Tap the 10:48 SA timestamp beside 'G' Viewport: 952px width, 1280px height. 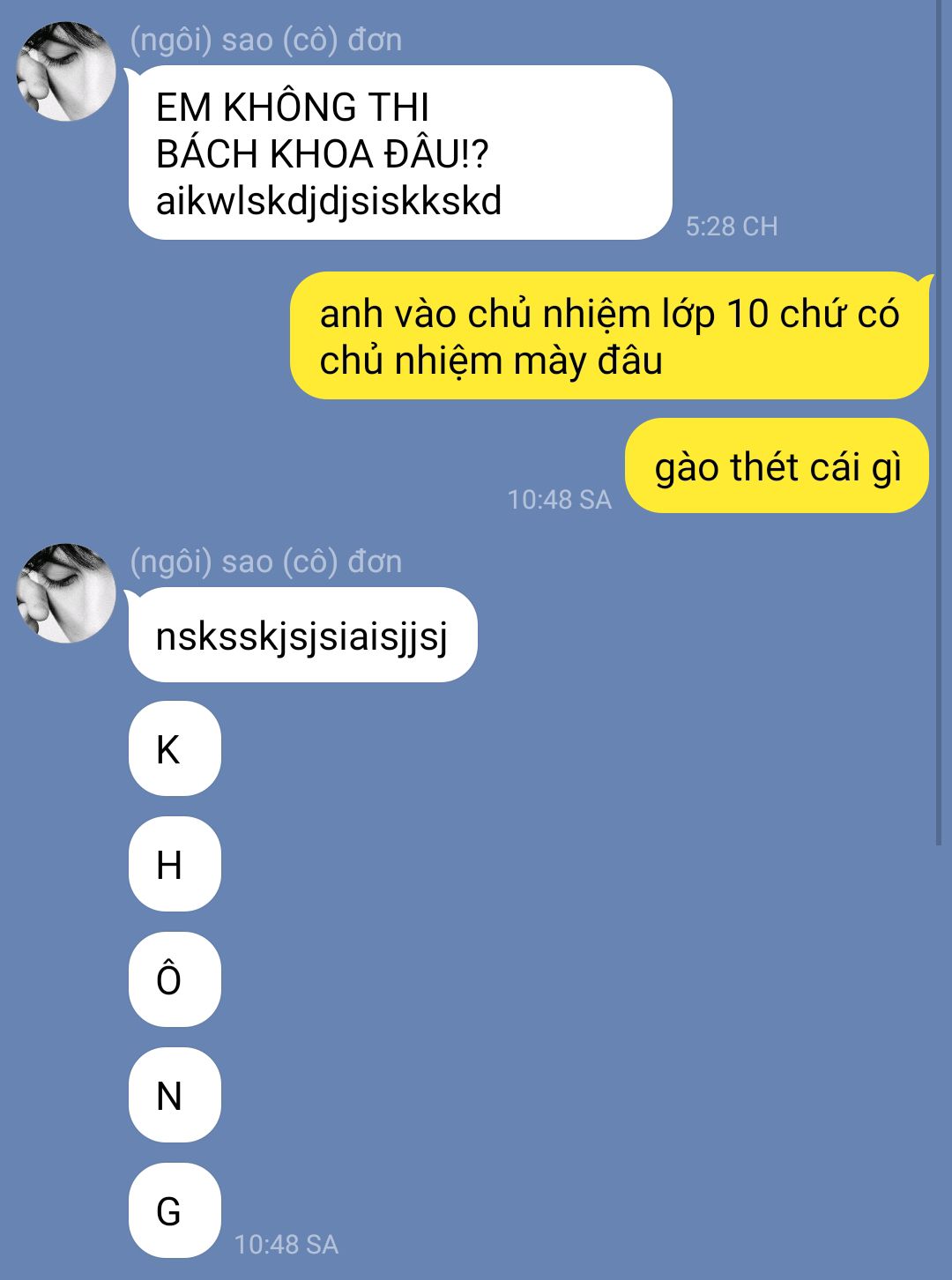click(x=286, y=1245)
